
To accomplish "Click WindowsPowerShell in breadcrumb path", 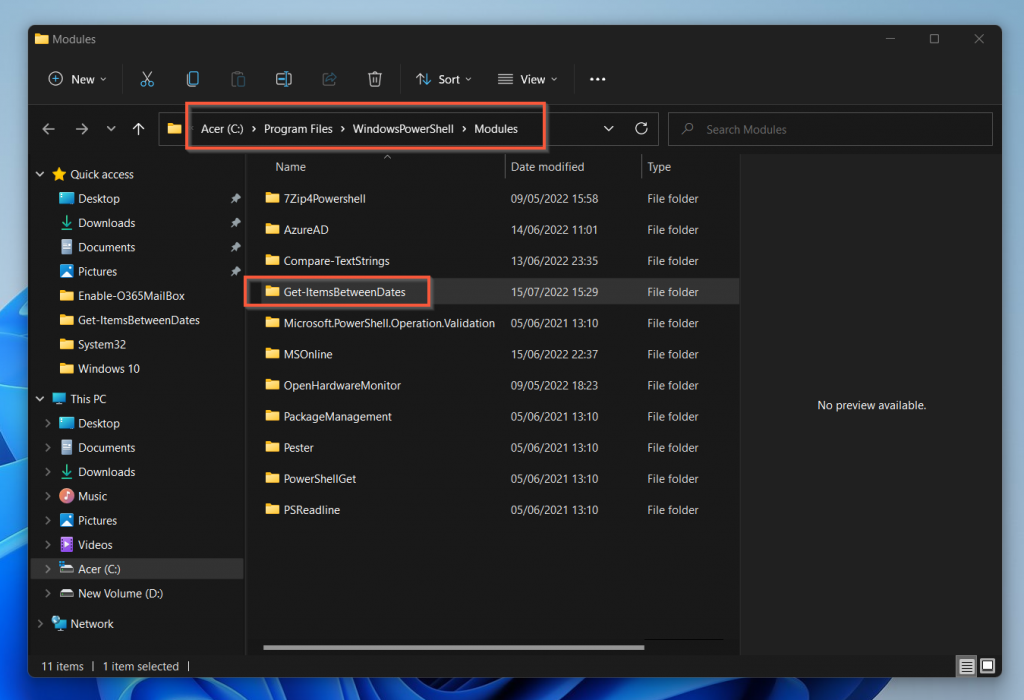I will pyautogui.click(x=403, y=129).
